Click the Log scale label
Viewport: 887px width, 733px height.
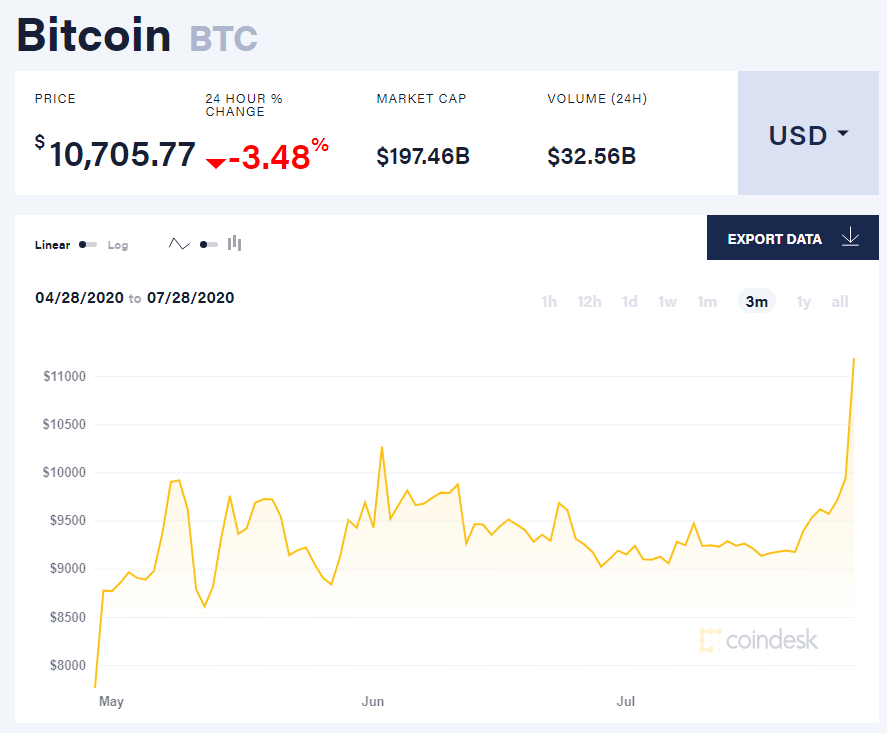click(118, 245)
